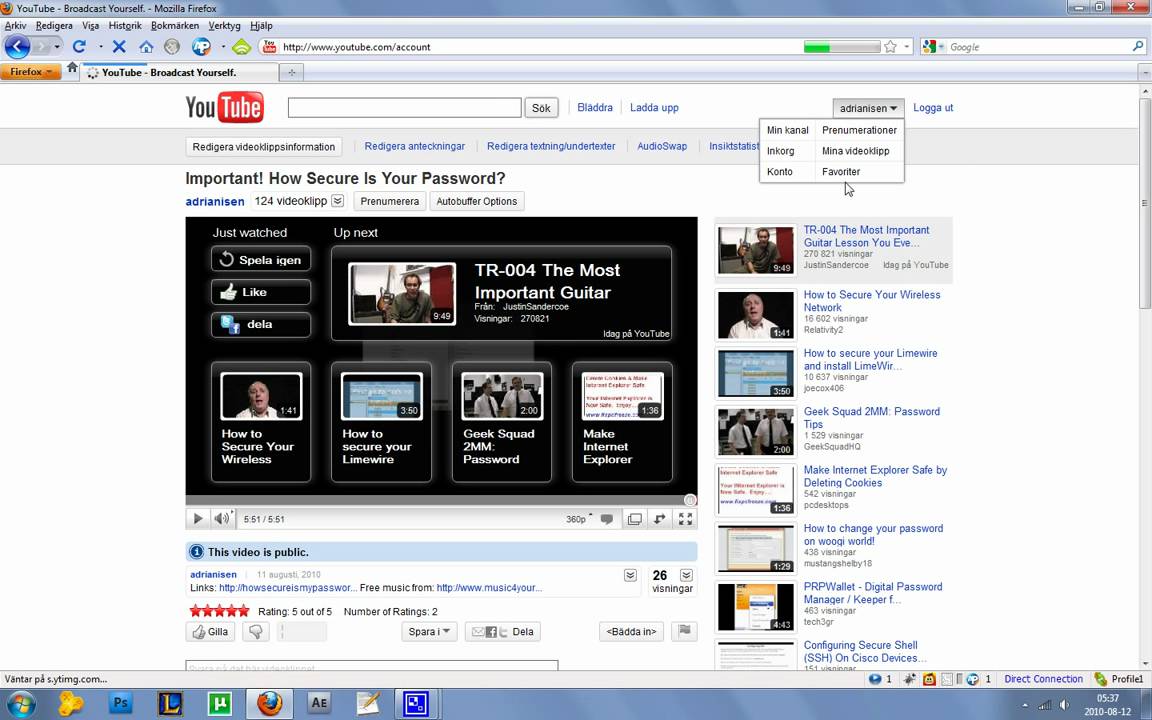
Task: Open the adrianisen account dropdown
Action: (x=868, y=108)
